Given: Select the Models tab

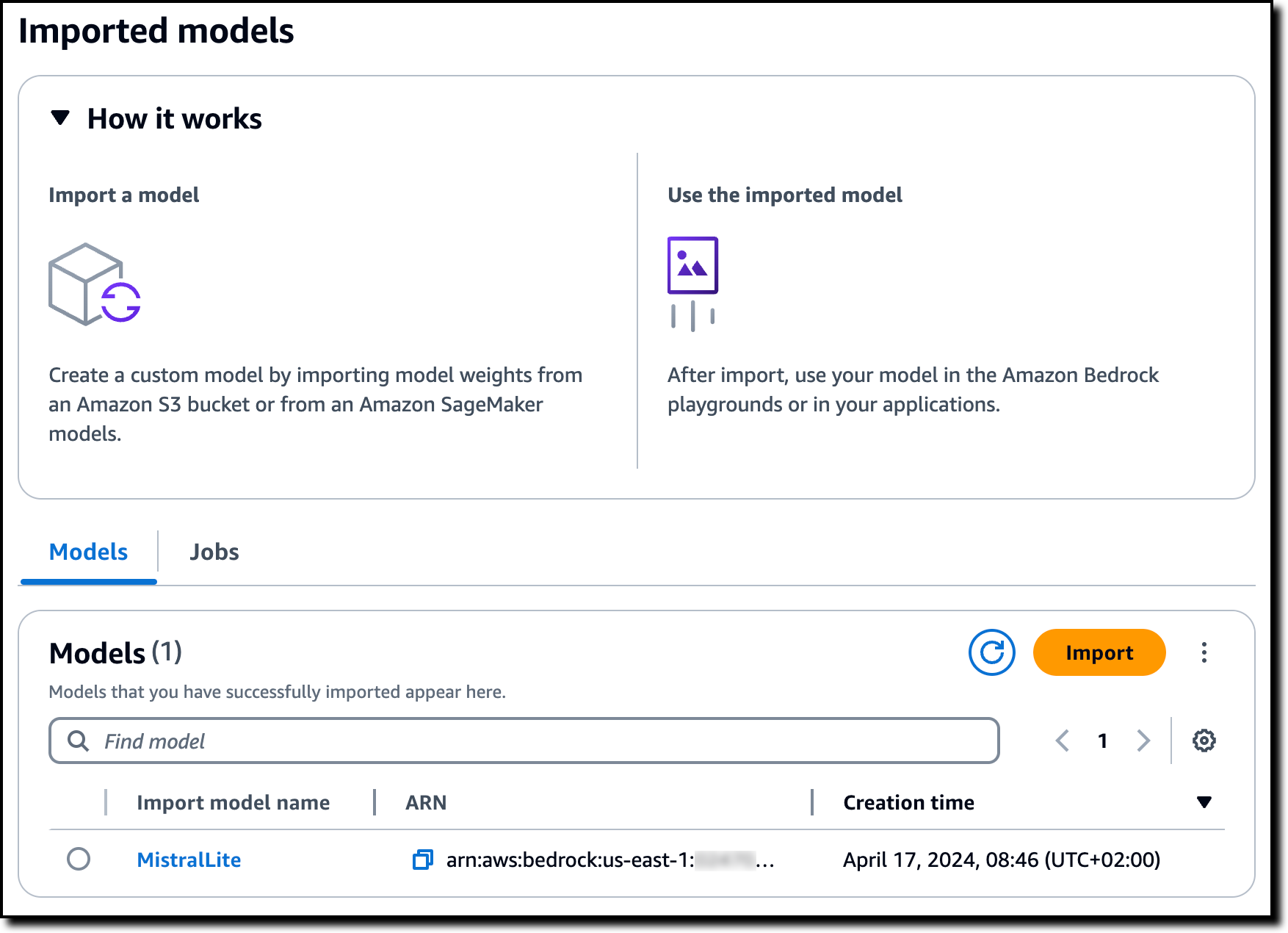Looking at the screenshot, I should click(x=87, y=552).
